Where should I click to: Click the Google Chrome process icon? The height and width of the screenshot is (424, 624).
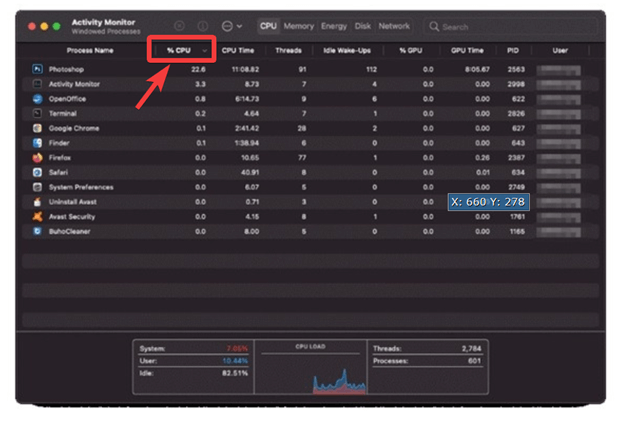pyautogui.click(x=37, y=128)
